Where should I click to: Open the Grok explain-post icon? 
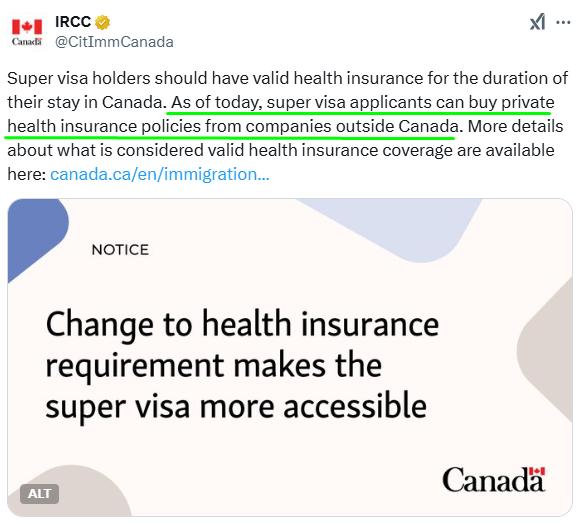tap(537, 22)
